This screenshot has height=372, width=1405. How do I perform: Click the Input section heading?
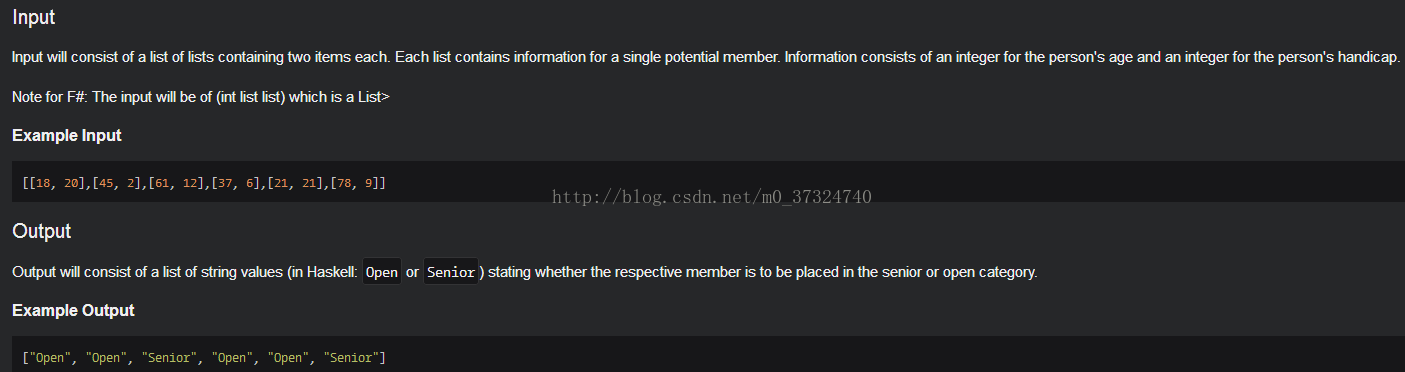tap(34, 18)
